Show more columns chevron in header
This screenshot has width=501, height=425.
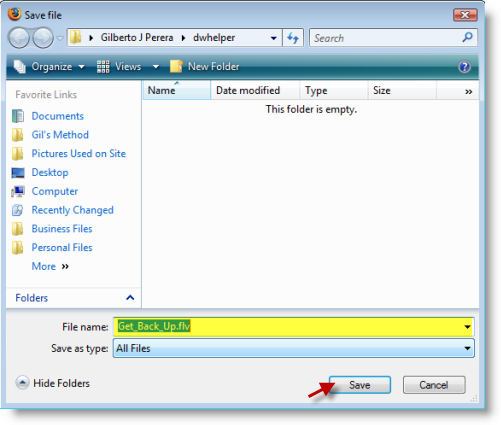pos(468,91)
